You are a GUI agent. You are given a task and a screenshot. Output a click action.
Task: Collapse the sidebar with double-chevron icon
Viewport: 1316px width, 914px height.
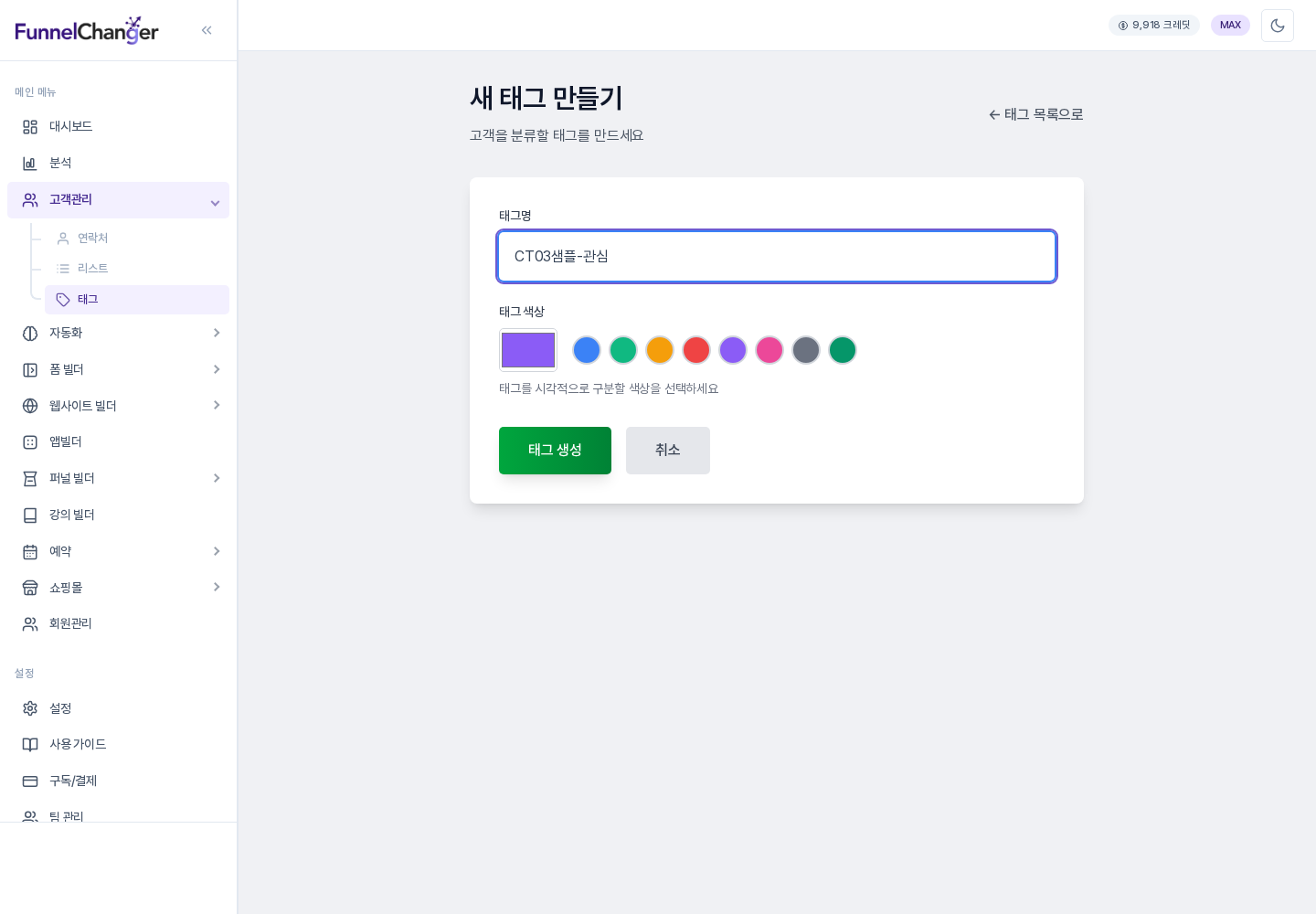pyautogui.click(x=207, y=30)
